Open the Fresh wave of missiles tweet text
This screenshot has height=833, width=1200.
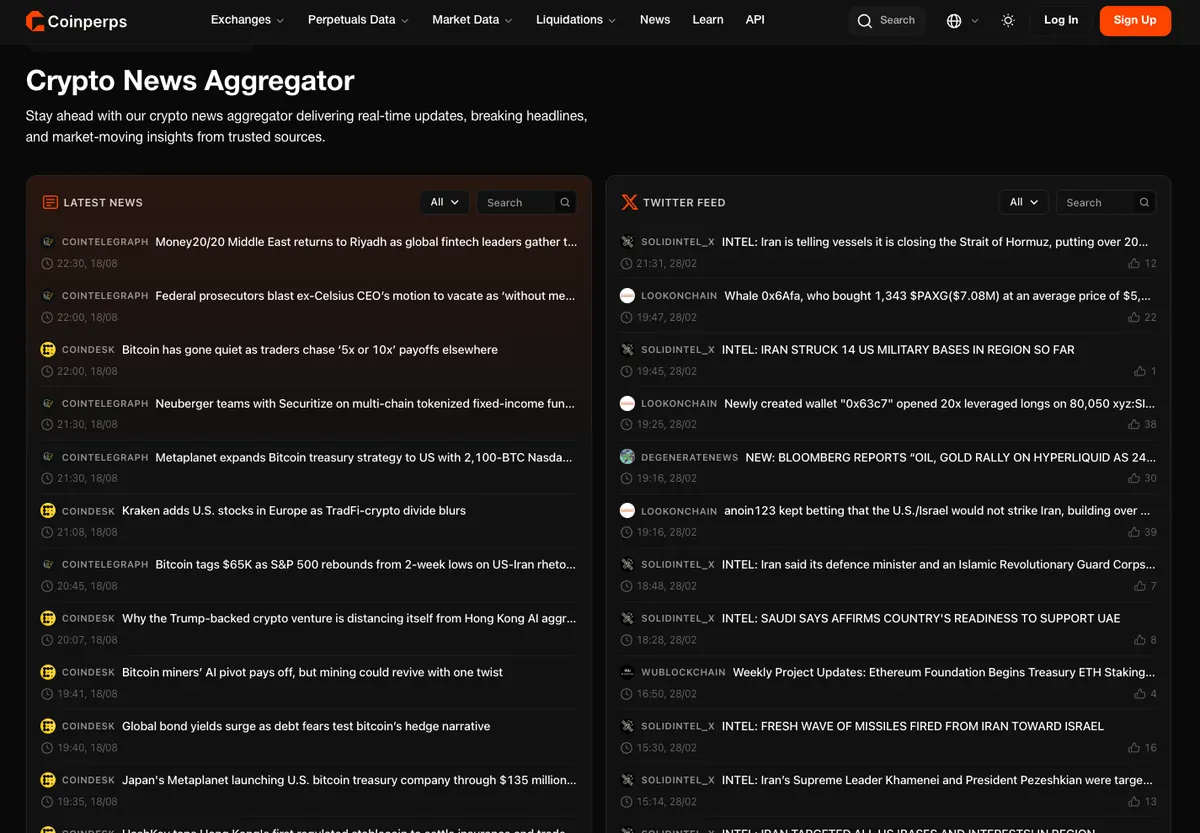913,726
